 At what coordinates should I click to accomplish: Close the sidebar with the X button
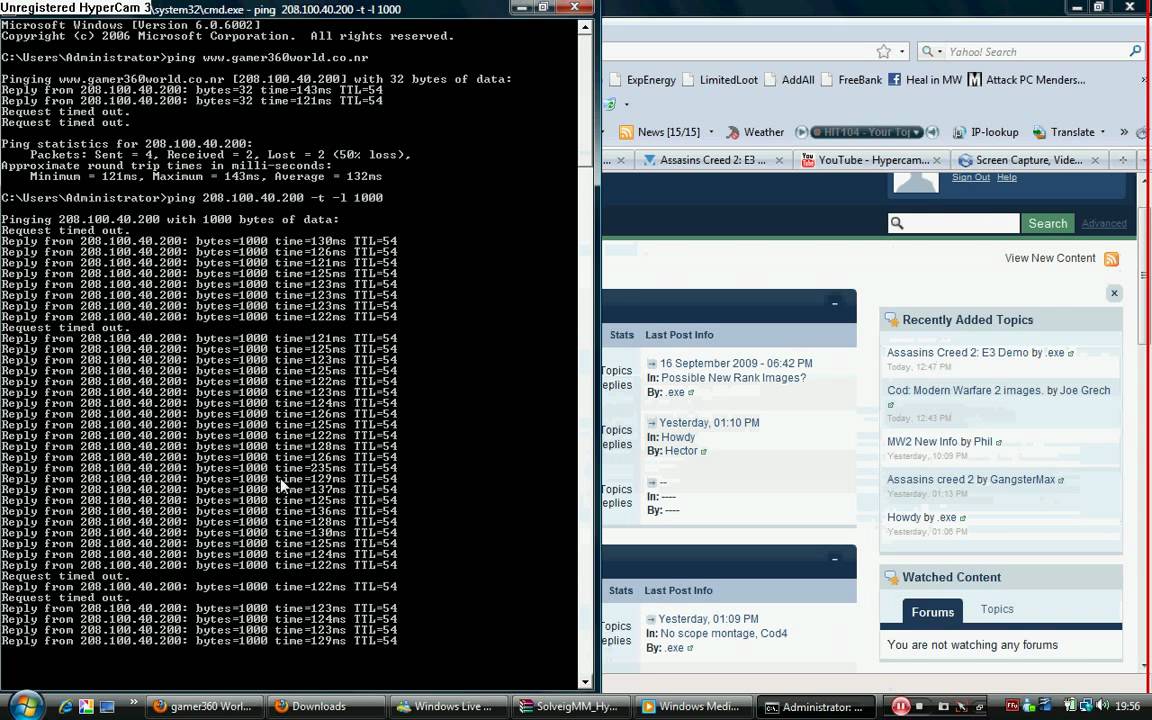point(1115,293)
